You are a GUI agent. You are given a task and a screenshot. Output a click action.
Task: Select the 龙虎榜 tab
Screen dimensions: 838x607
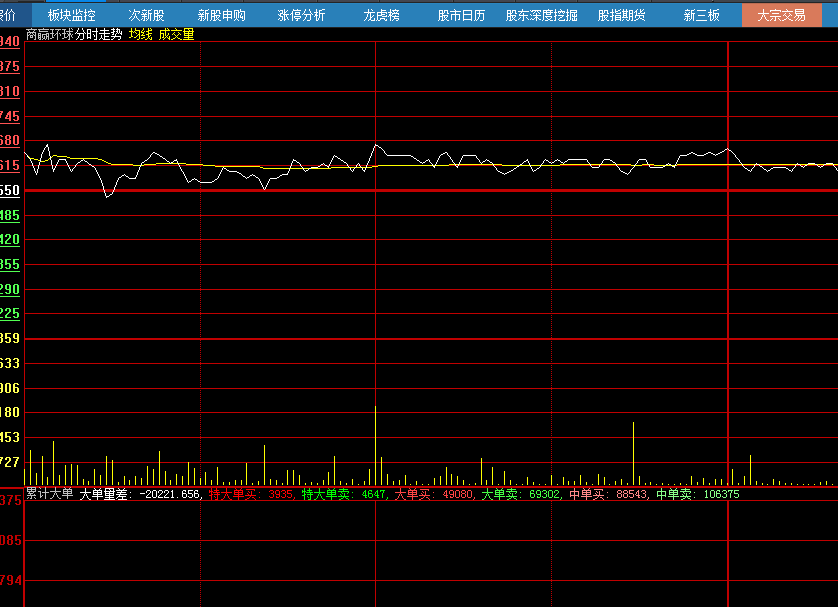tap(382, 15)
